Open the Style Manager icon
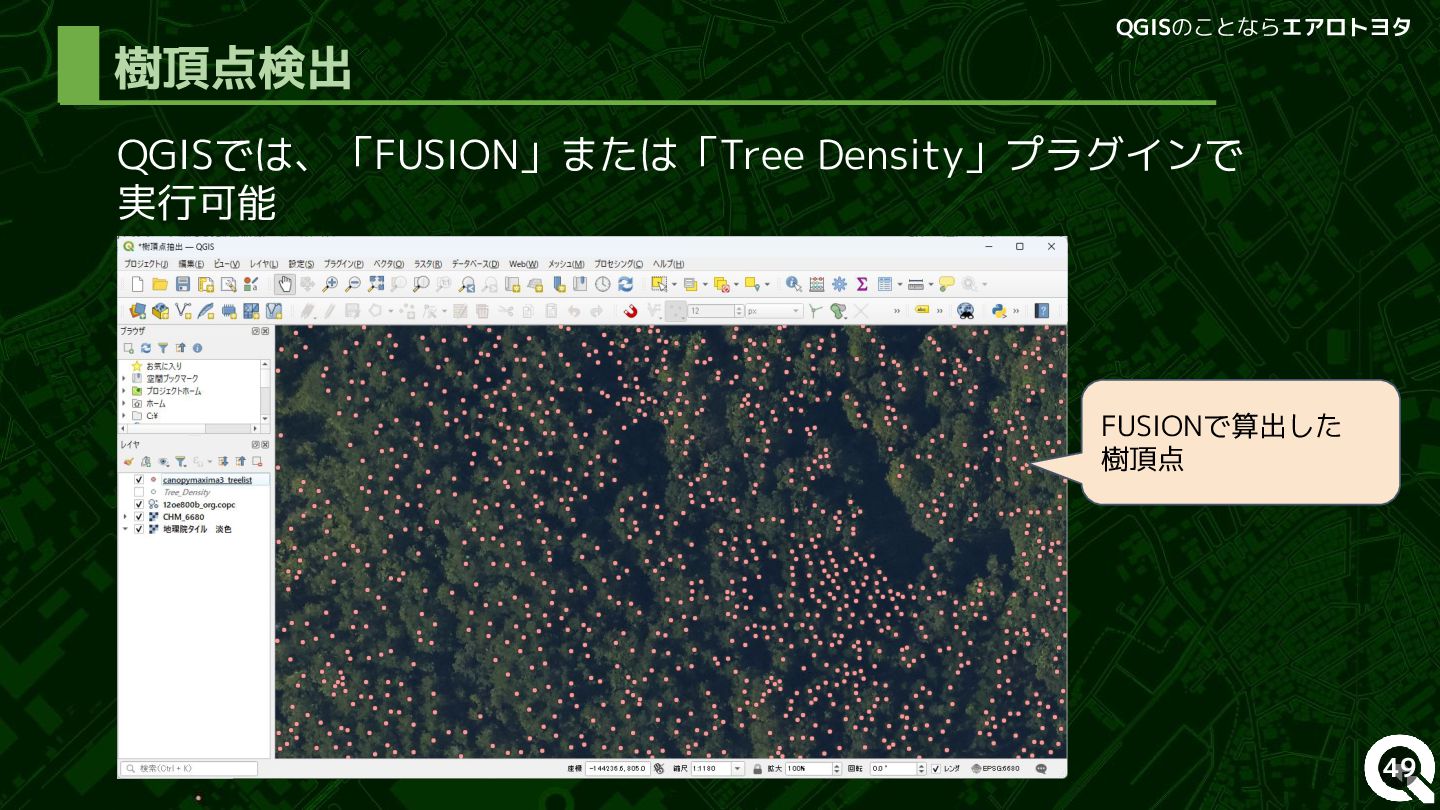1440x810 pixels. point(251,285)
